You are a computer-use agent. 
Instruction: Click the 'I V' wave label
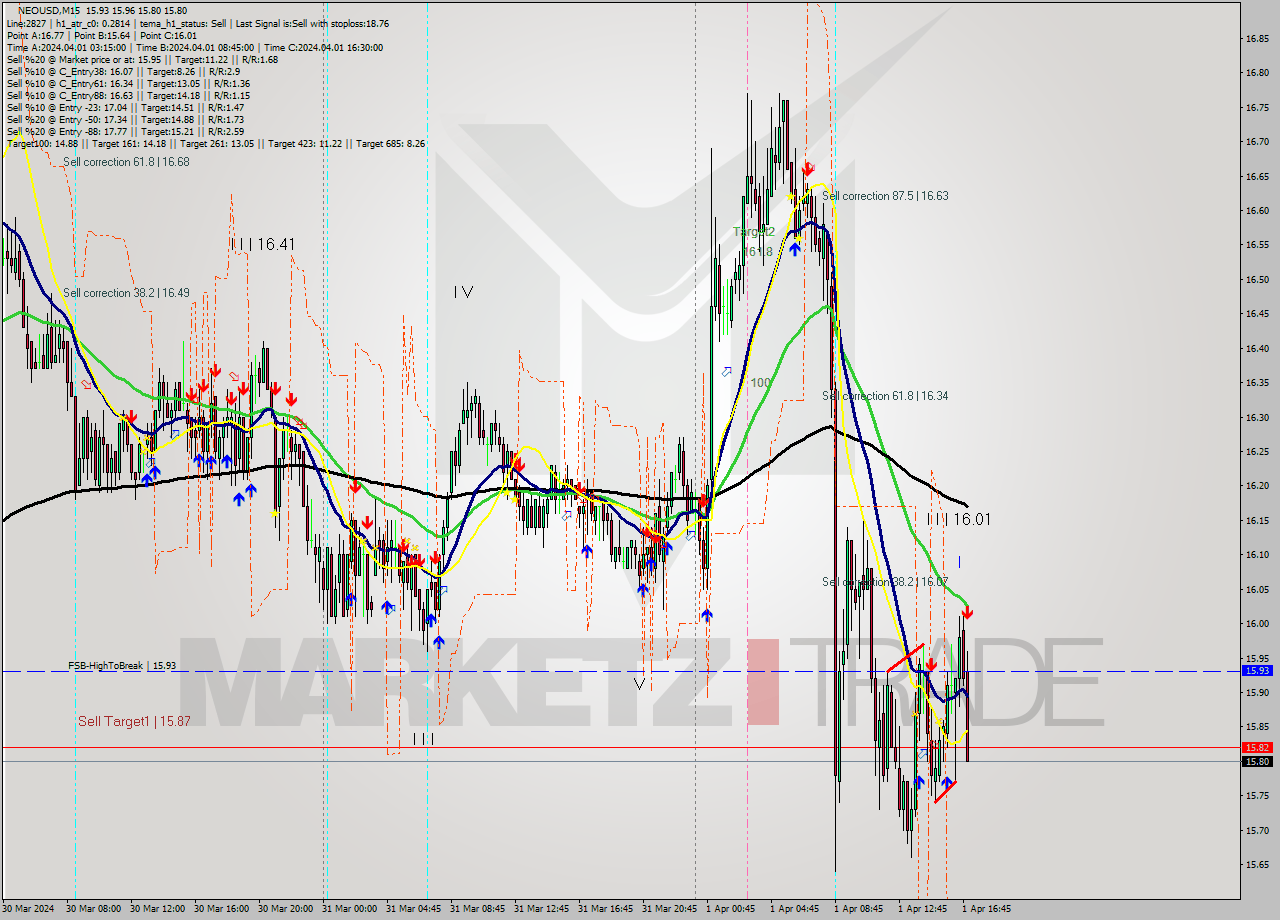pyautogui.click(x=463, y=292)
